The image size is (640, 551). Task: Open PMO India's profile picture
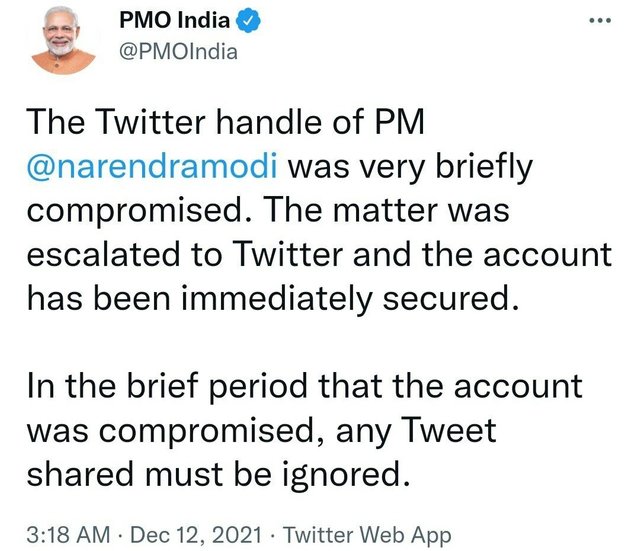pos(63,40)
